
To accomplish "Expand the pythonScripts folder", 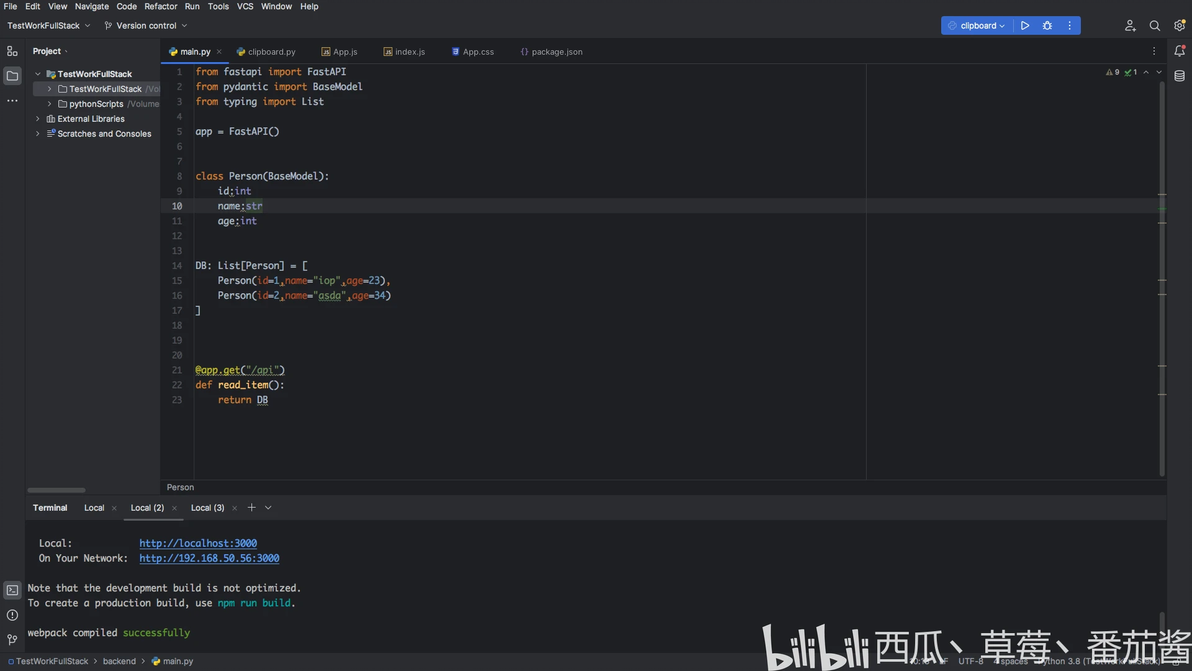I will coord(49,104).
